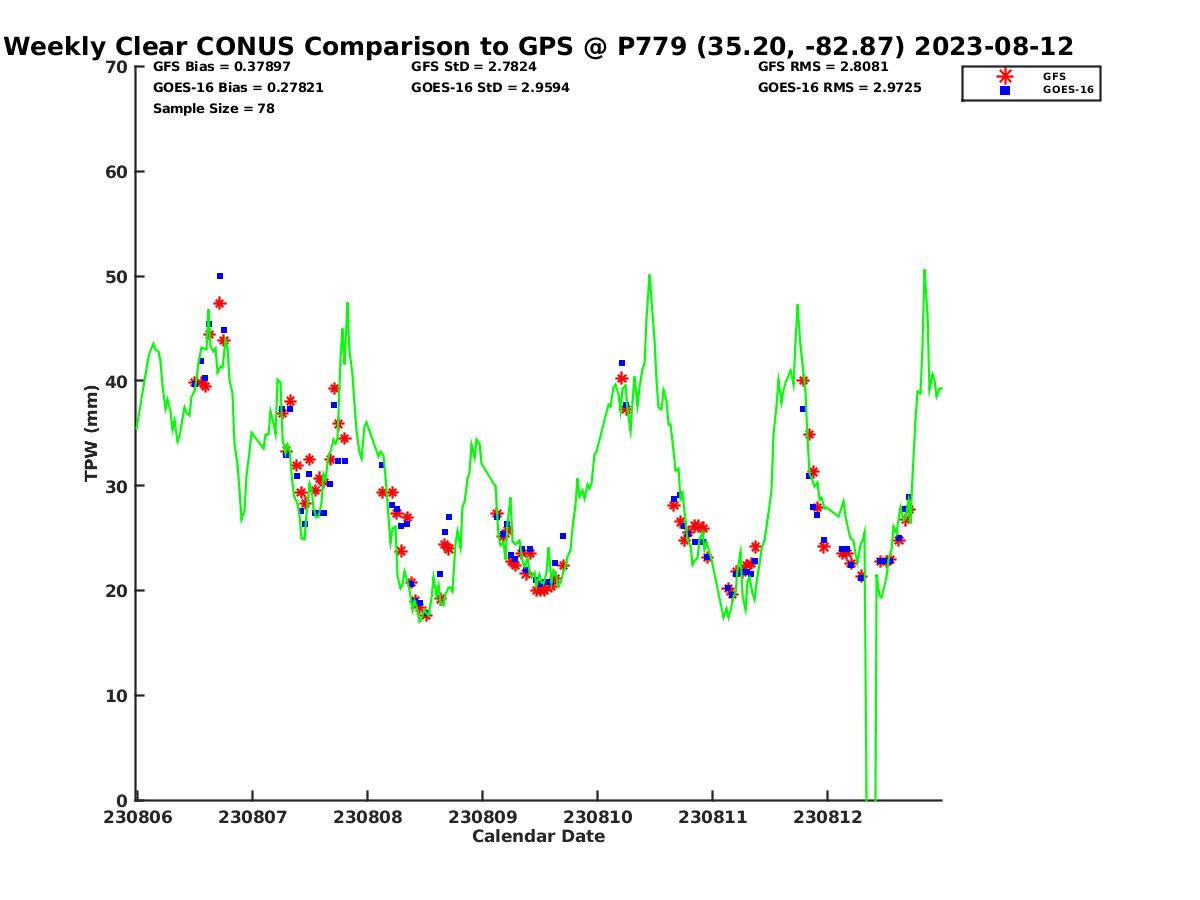The height and width of the screenshot is (900, 1200).
Task: Click the blue GOES-16 square in the legend
Action: tap(1005, 90)
